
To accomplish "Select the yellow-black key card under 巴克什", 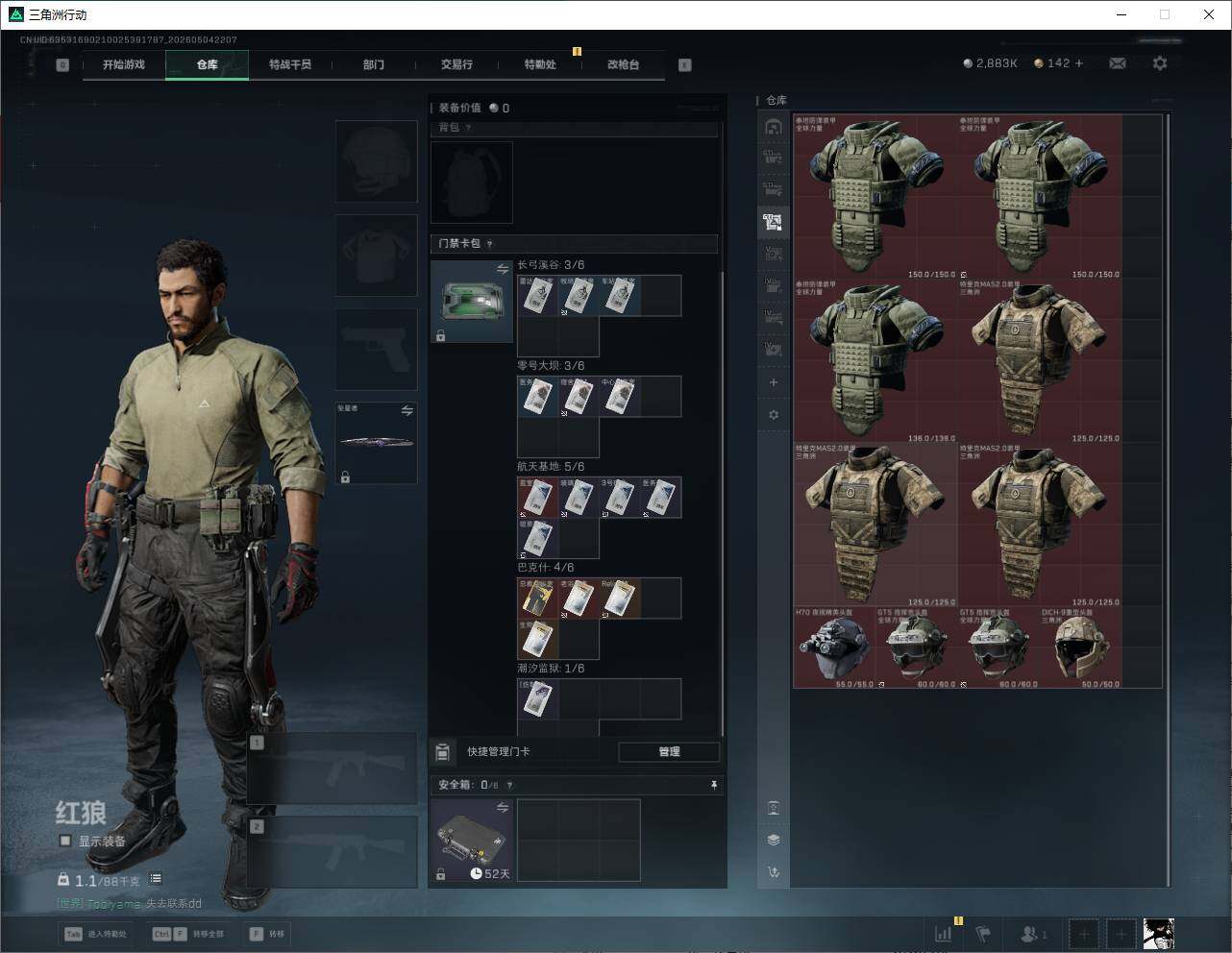I will pos(538,598).
